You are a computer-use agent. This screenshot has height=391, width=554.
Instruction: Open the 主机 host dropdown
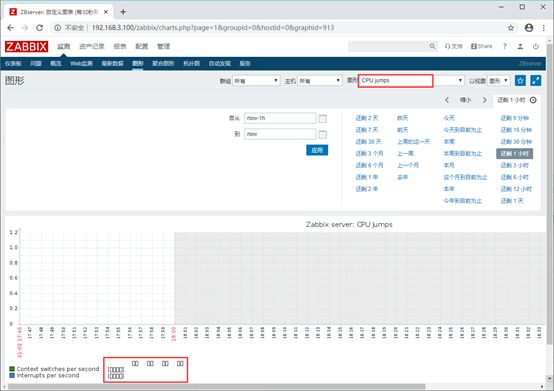coord(320,81)
